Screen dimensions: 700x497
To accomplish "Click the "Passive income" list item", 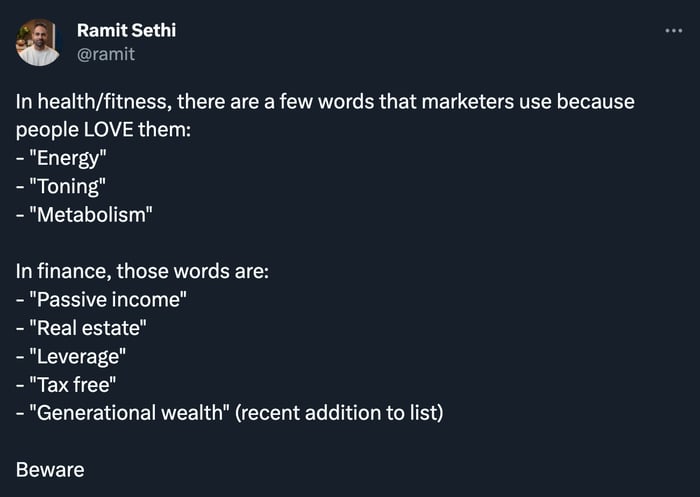I will click(x=101, y=300).
